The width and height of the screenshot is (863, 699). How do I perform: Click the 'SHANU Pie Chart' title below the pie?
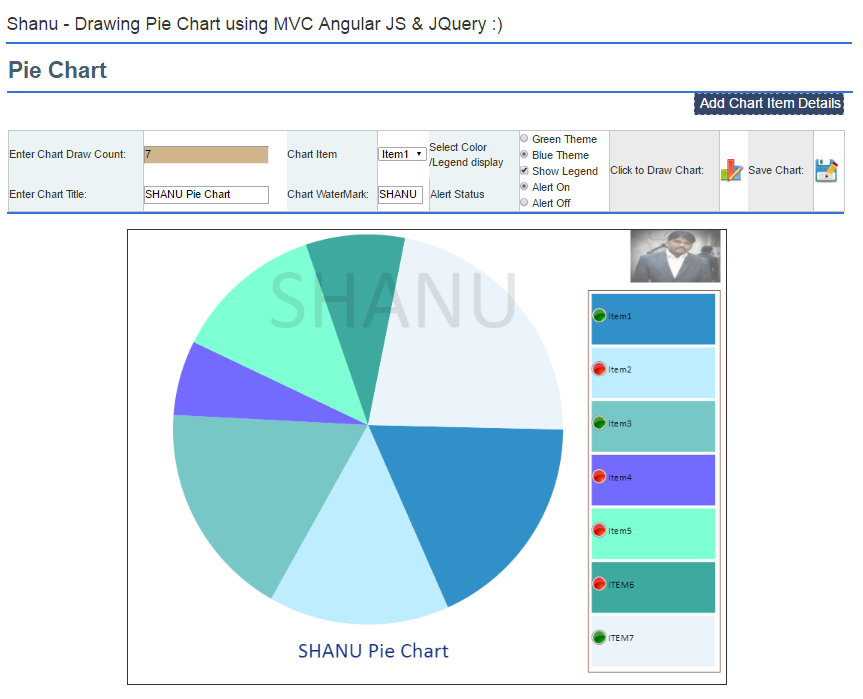click(373, 651)
